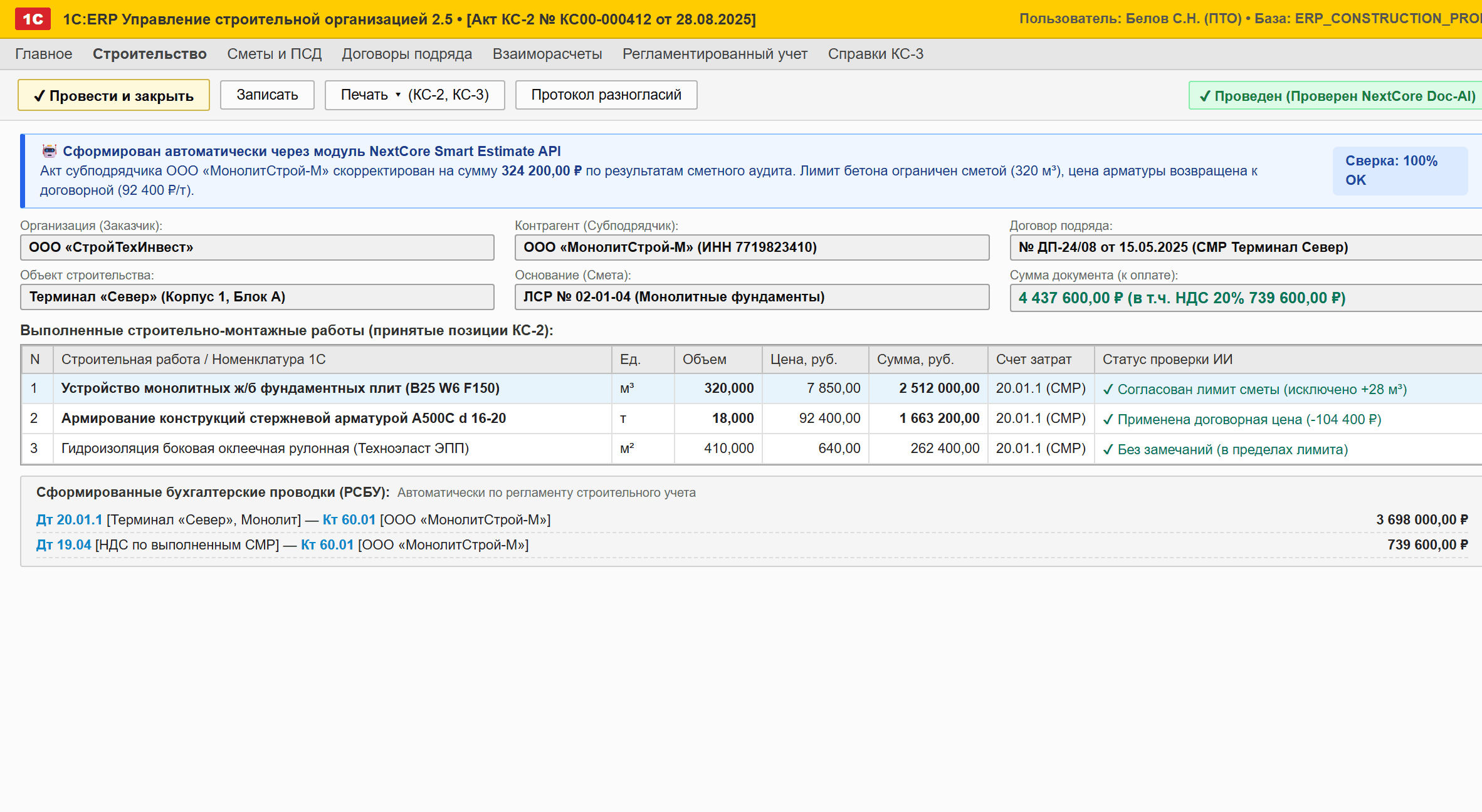The height and width of the screenshot is (812, 1482).
Task: Switch to Справки КС-3 section
Action: point(875,54)
